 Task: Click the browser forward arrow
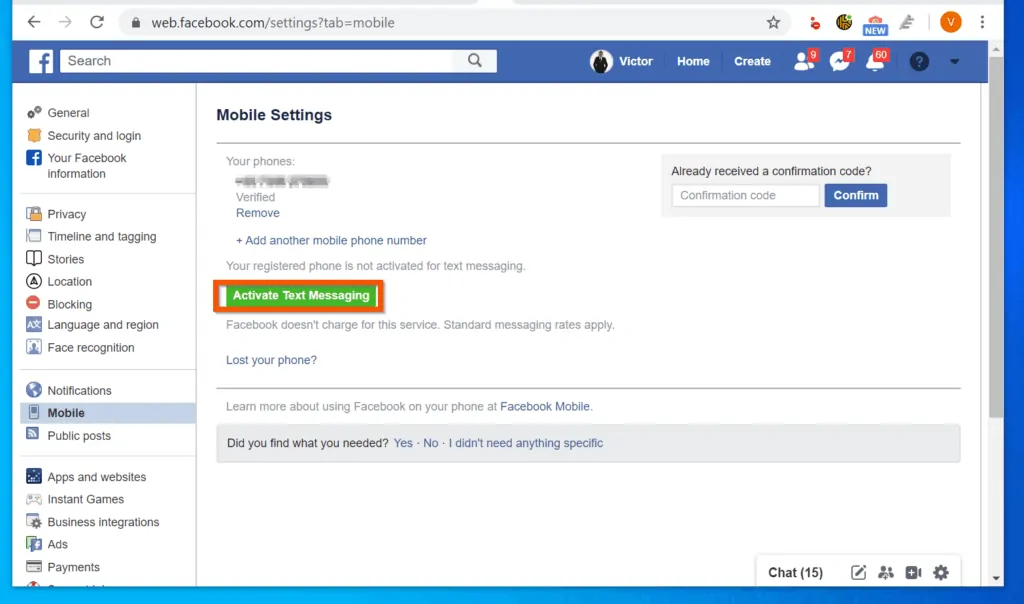coord(65,22)
